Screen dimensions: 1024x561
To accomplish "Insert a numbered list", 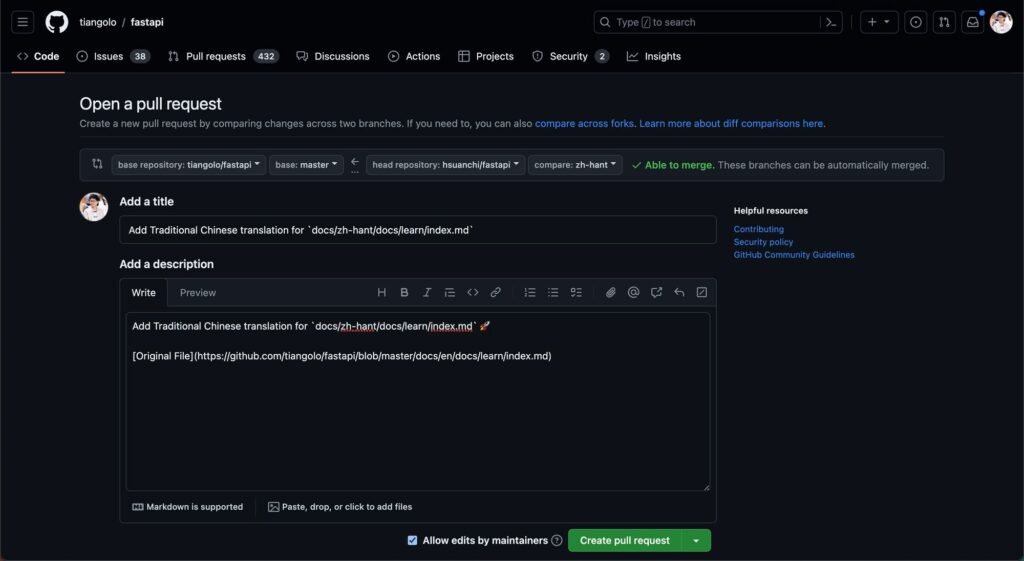I will coord(530,293).
